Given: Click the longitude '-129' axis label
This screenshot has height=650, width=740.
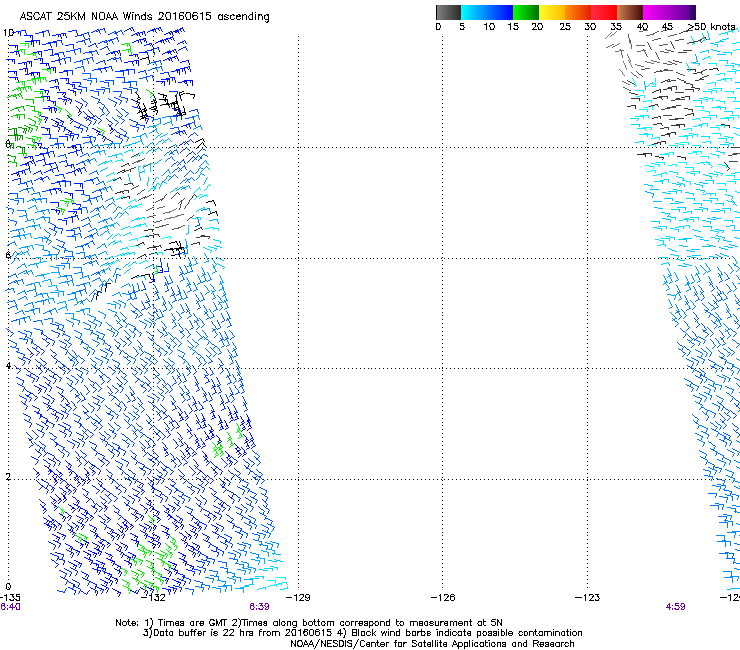Looking at the screenshot, I should tap(298, 598).
